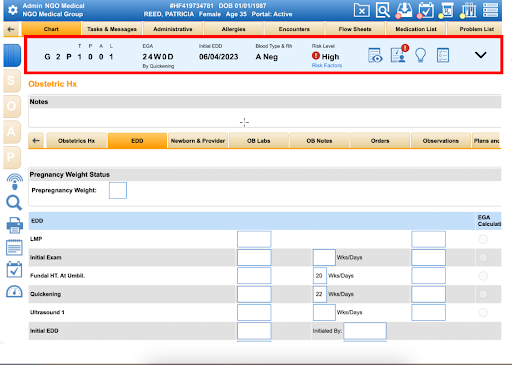
Task: Open the Tasks & Messages tab
Action: [112, 29]
